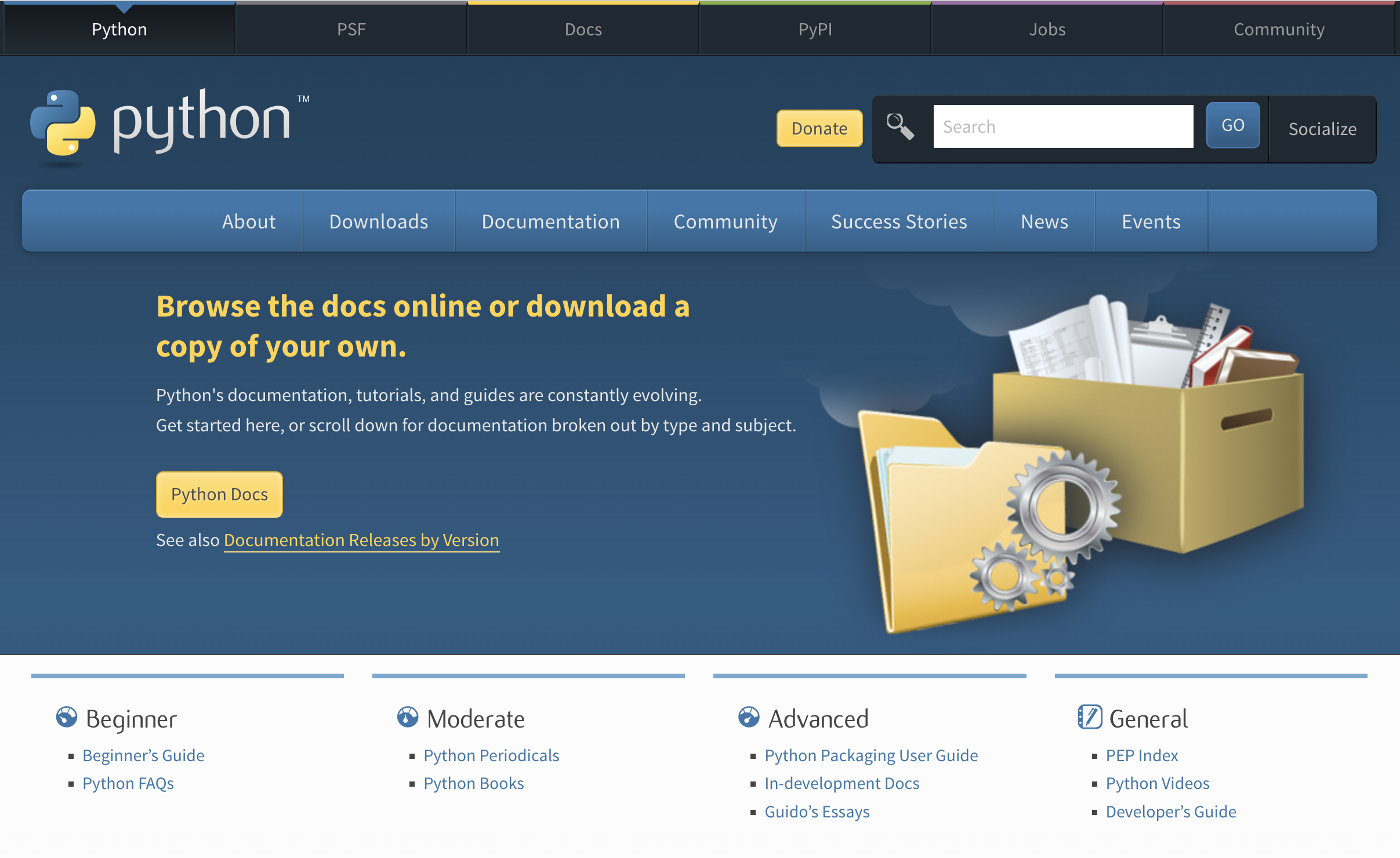Switch to the Docs top tab
The image size is (1400, 858).
coord(583,29)
